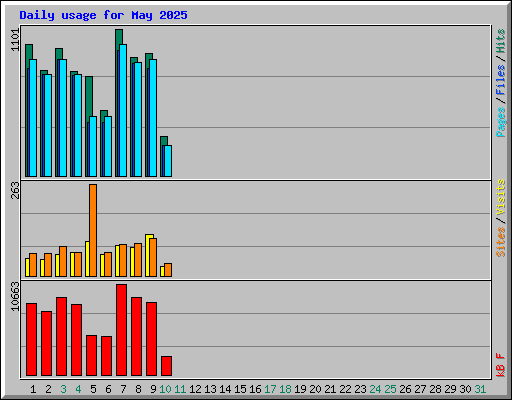Click the 10663 KB axis value
This screenshot has height=400, width=512.
[15, 296]
